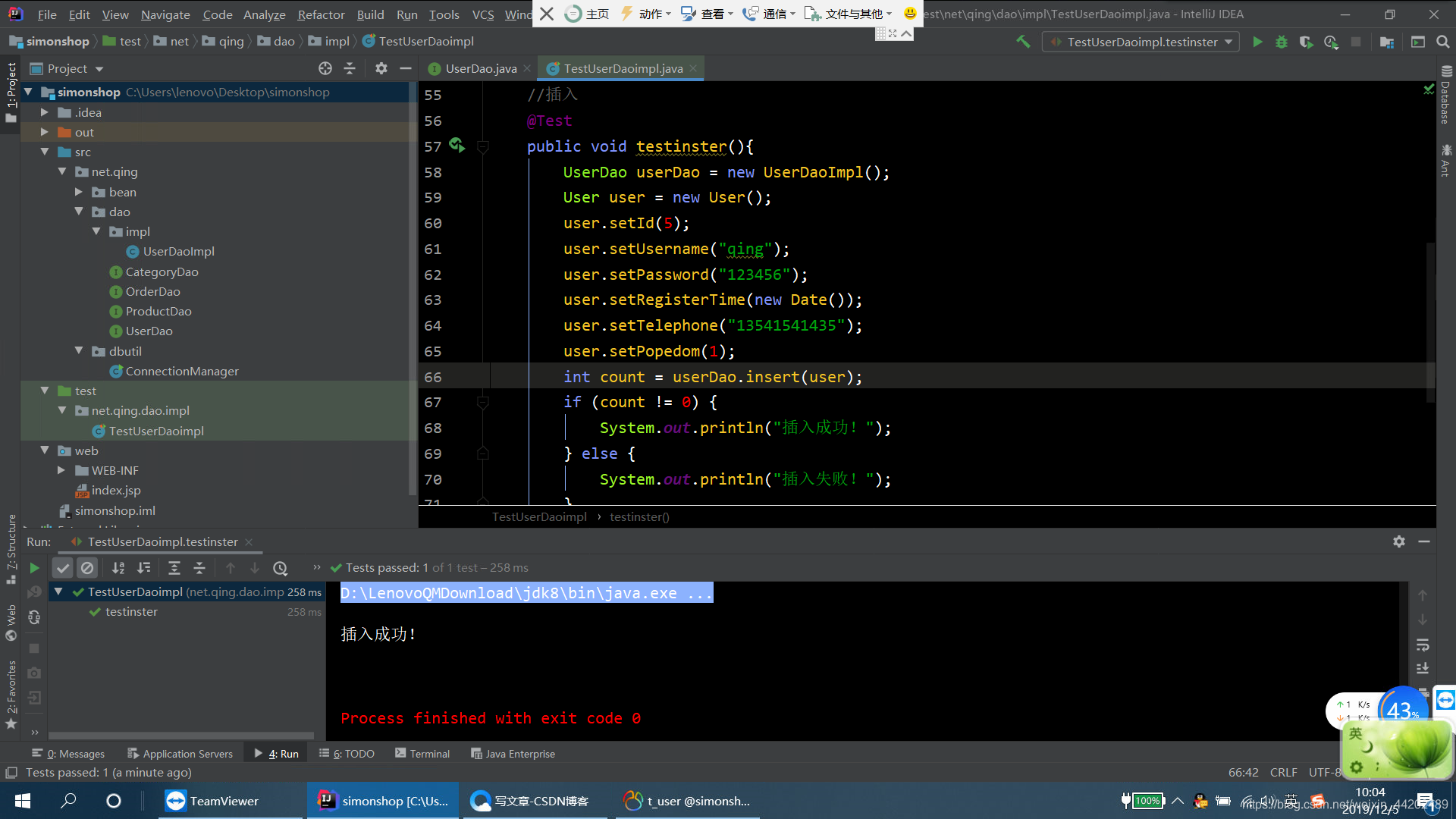Open TeamViewer from Windows taskbar
The image size is (1456, 819).
point(230,801)
